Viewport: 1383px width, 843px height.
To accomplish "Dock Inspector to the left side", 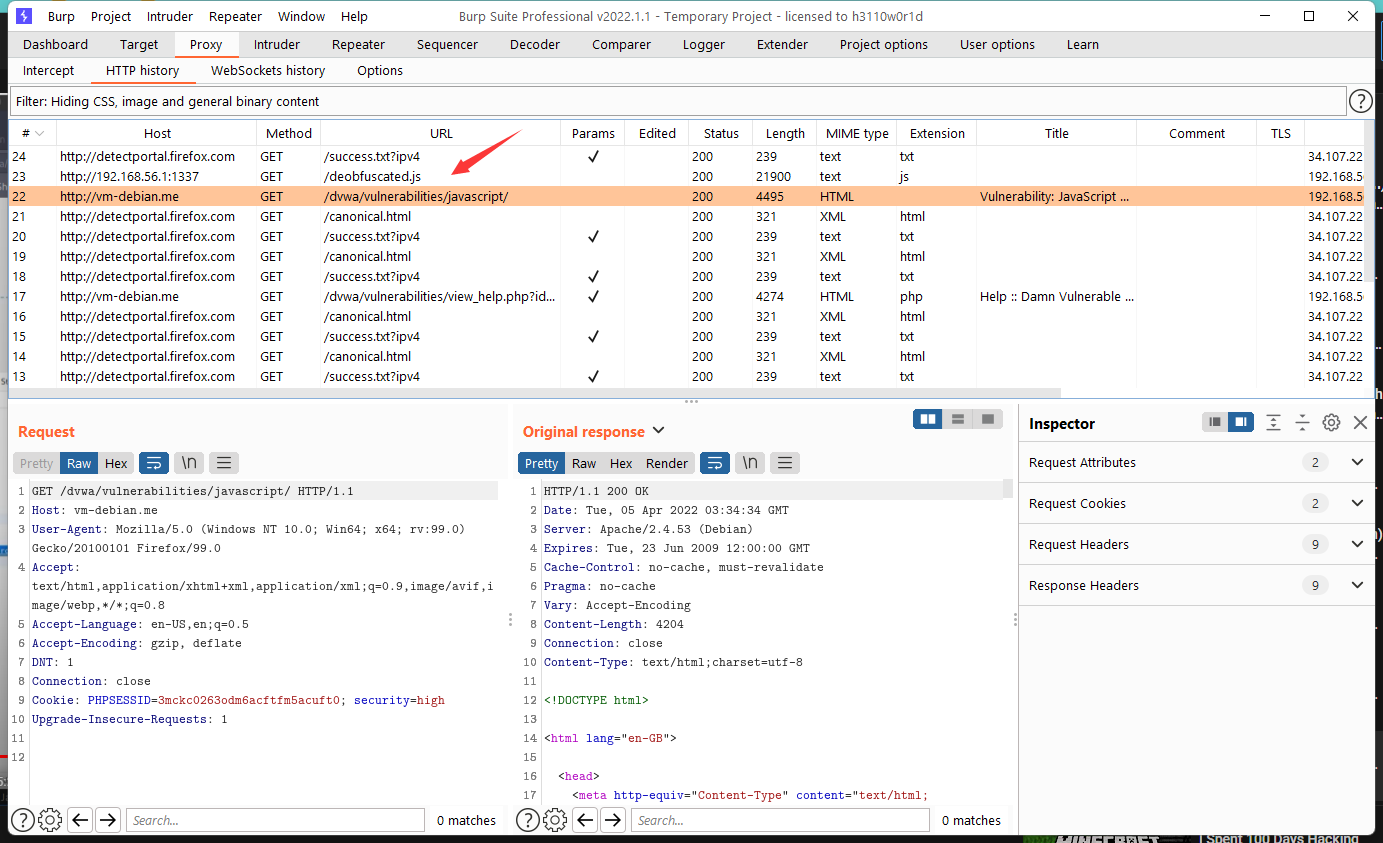I will [1215, 423].
